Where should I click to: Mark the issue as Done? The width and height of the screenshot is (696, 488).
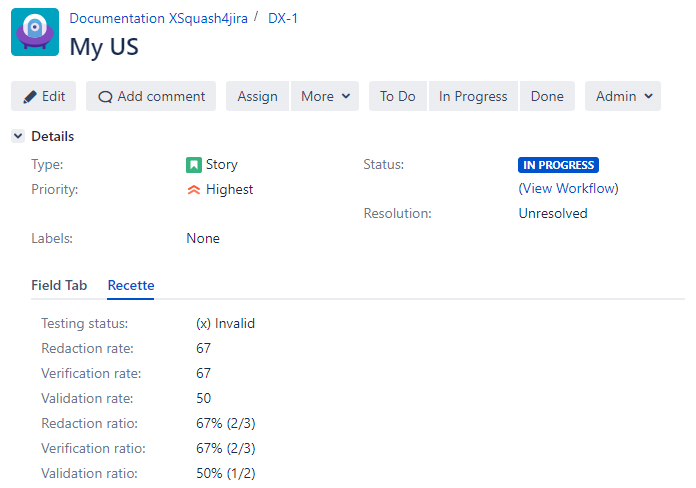coord(547,97)
